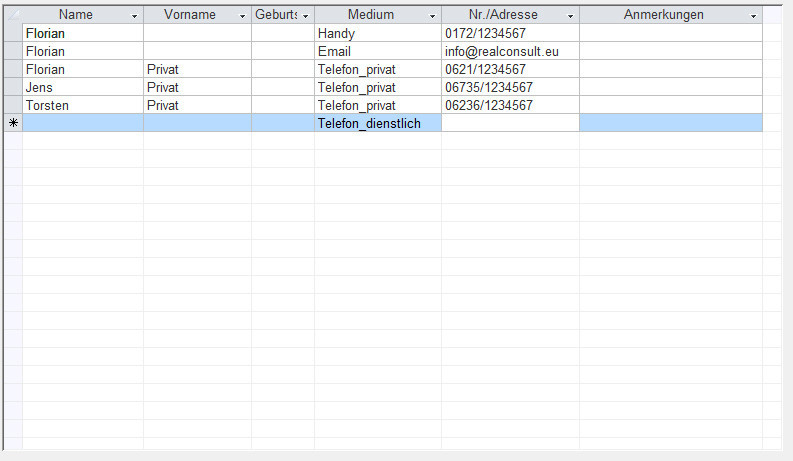Click the Torsten name cell

coord(83,105)
